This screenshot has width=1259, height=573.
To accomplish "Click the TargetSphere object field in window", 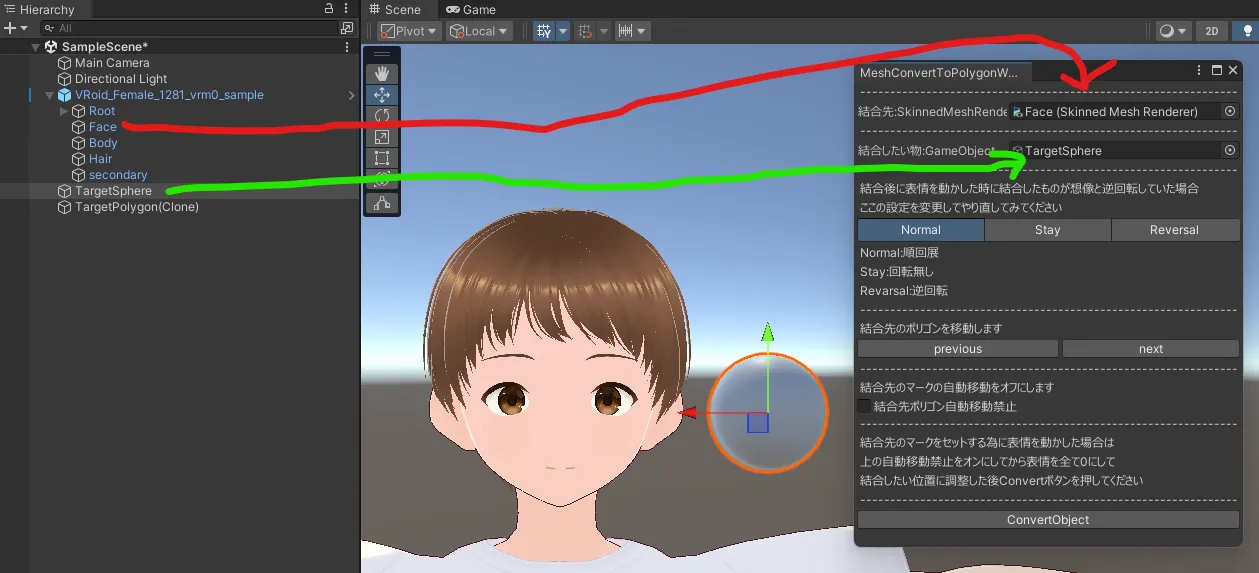I will click(1114, 151).
